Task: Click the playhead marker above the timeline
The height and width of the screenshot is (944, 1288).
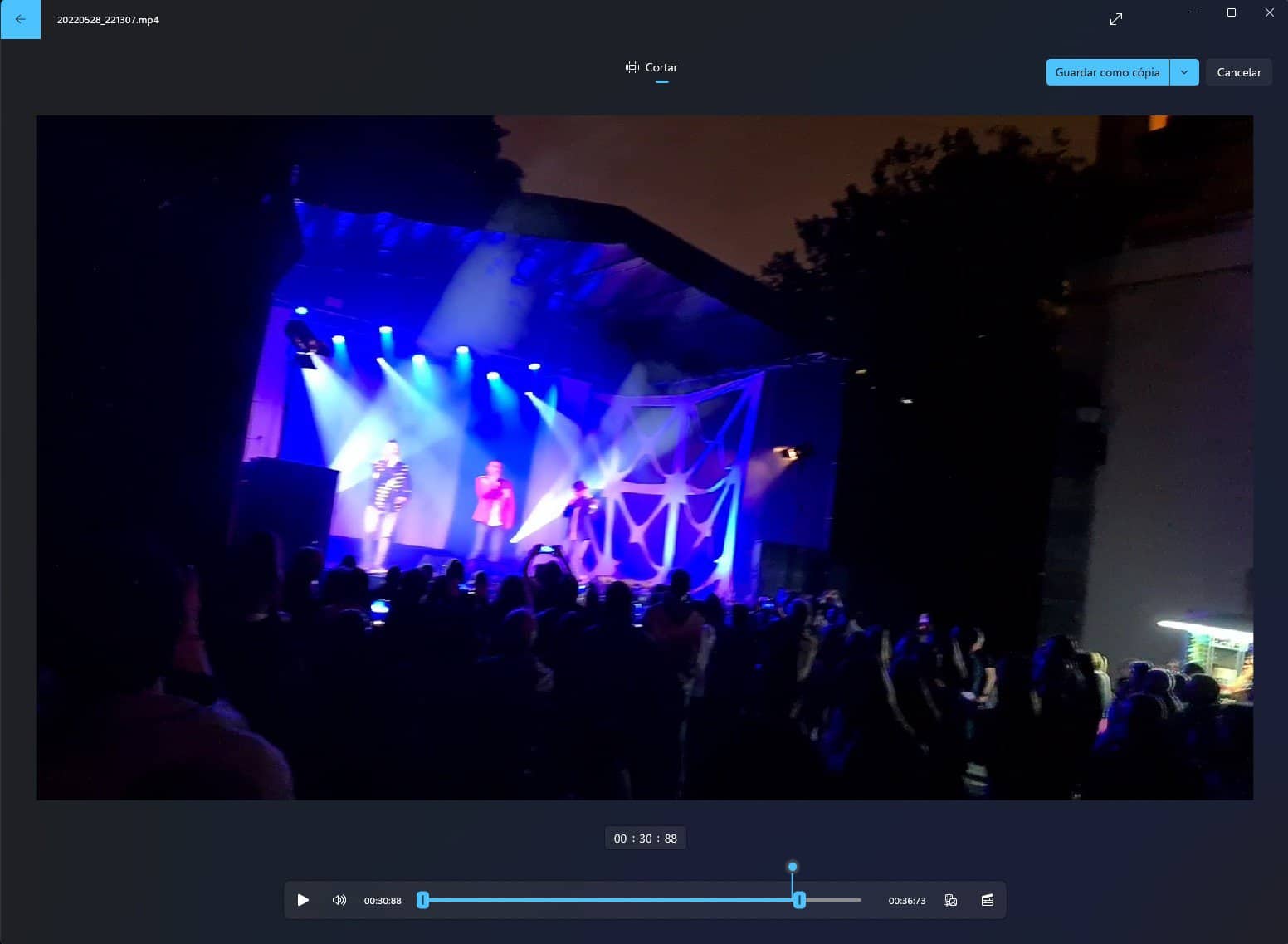Action: (793, 867)
